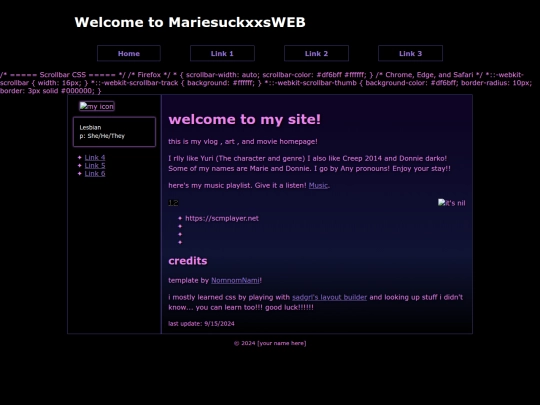Open Link 1 in the navigation bar
The height and width of the screenshot is (405, 540).
tap(222, 53)
